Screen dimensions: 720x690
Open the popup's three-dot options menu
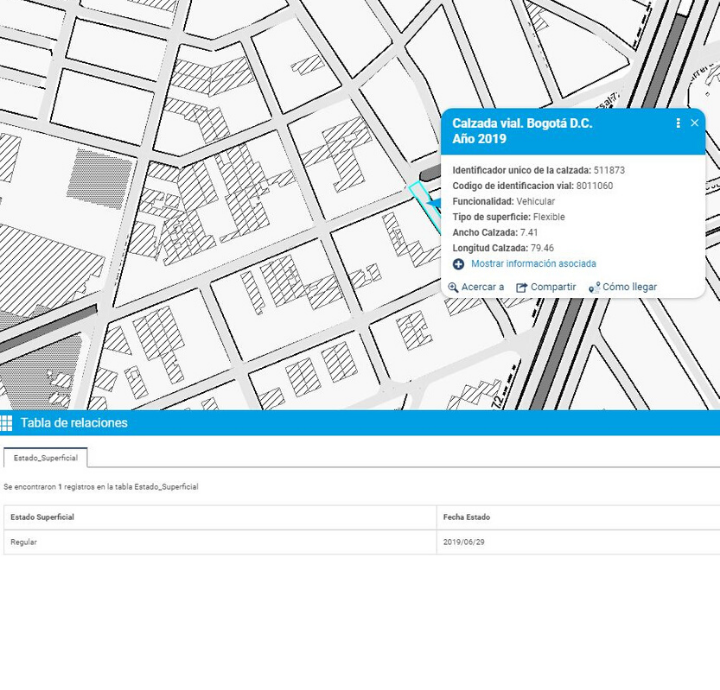tap(678, 123)
